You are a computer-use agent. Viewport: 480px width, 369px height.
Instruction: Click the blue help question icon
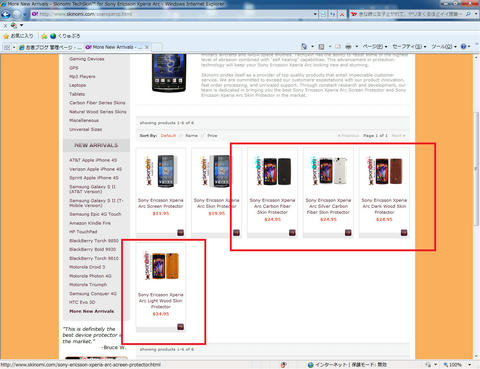point(463,47)
